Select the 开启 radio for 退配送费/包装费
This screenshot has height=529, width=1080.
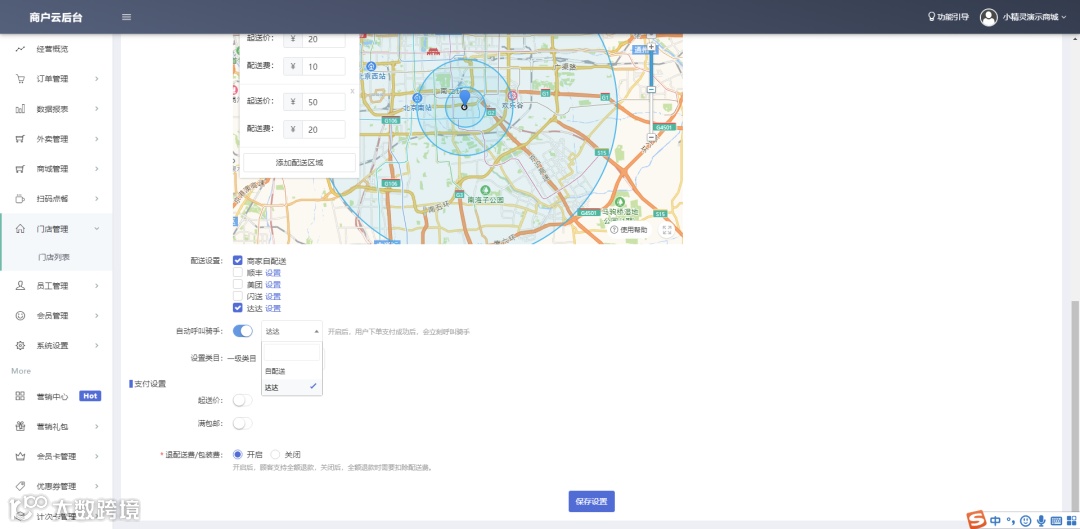pos(238,455)
